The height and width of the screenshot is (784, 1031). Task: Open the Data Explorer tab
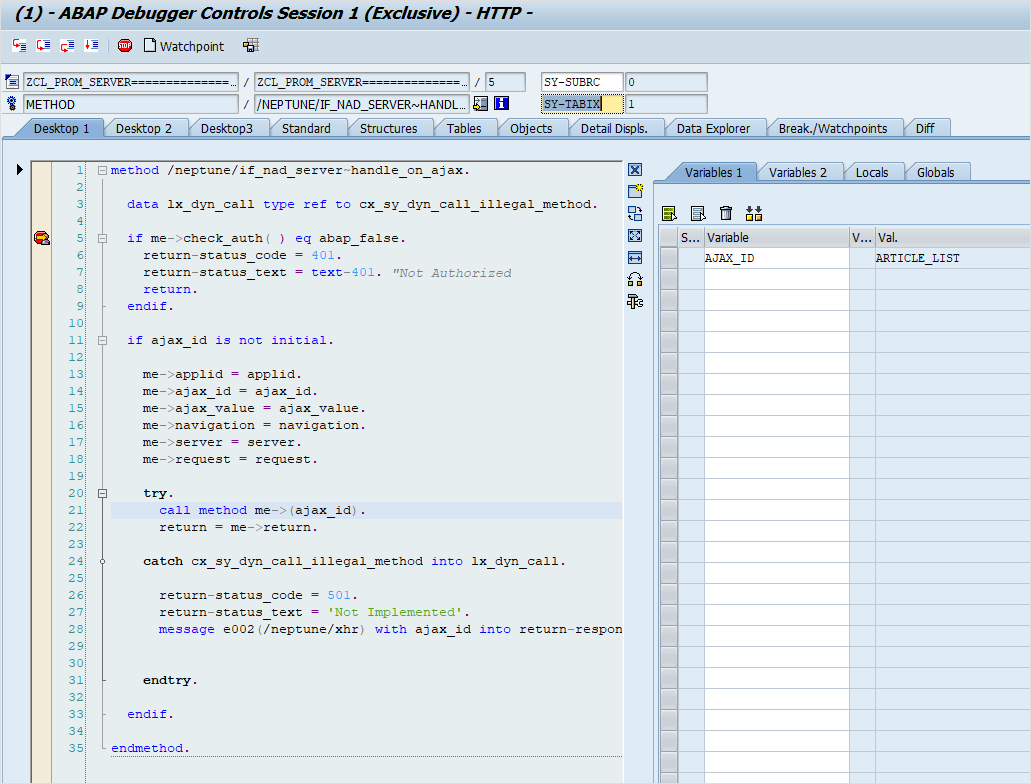click(x=712, y=128)
